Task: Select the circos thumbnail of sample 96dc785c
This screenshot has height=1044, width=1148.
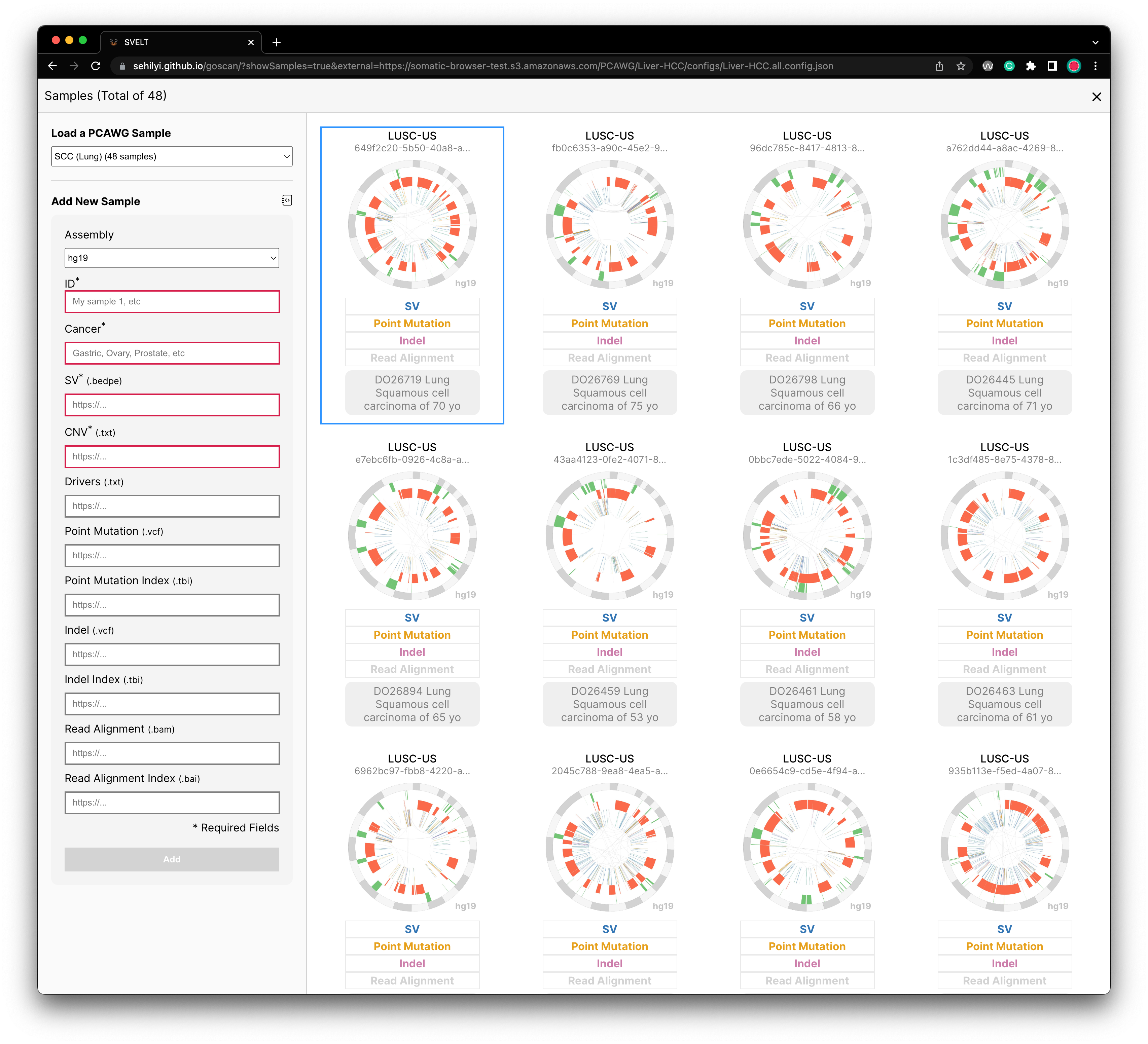Action: [807, 225]
